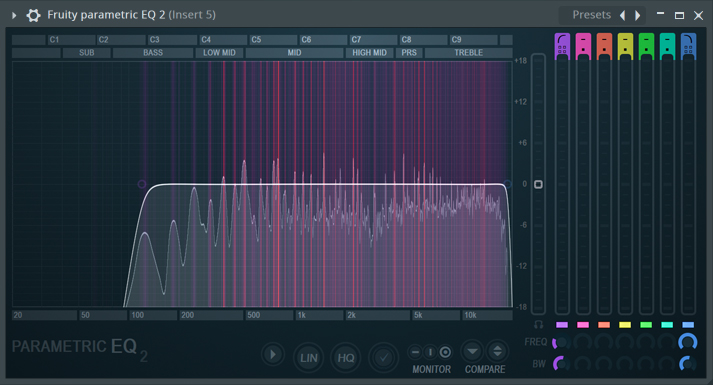Click the pink band 2 color chip
The image size is (713, 385).
(x=583, y=325)
